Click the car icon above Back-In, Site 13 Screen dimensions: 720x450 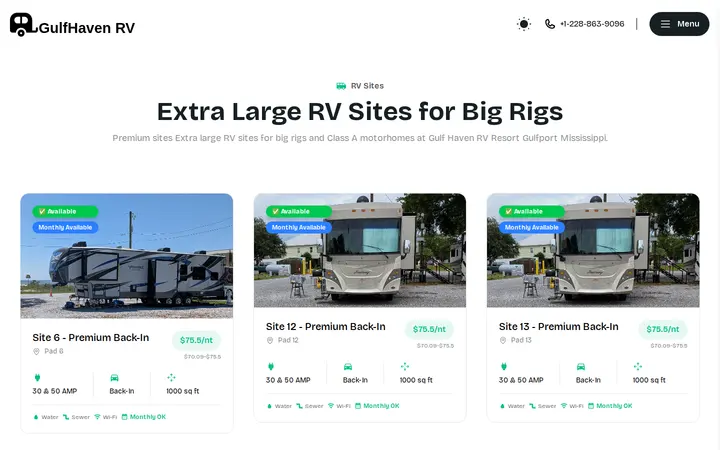(x=581, y=366)
